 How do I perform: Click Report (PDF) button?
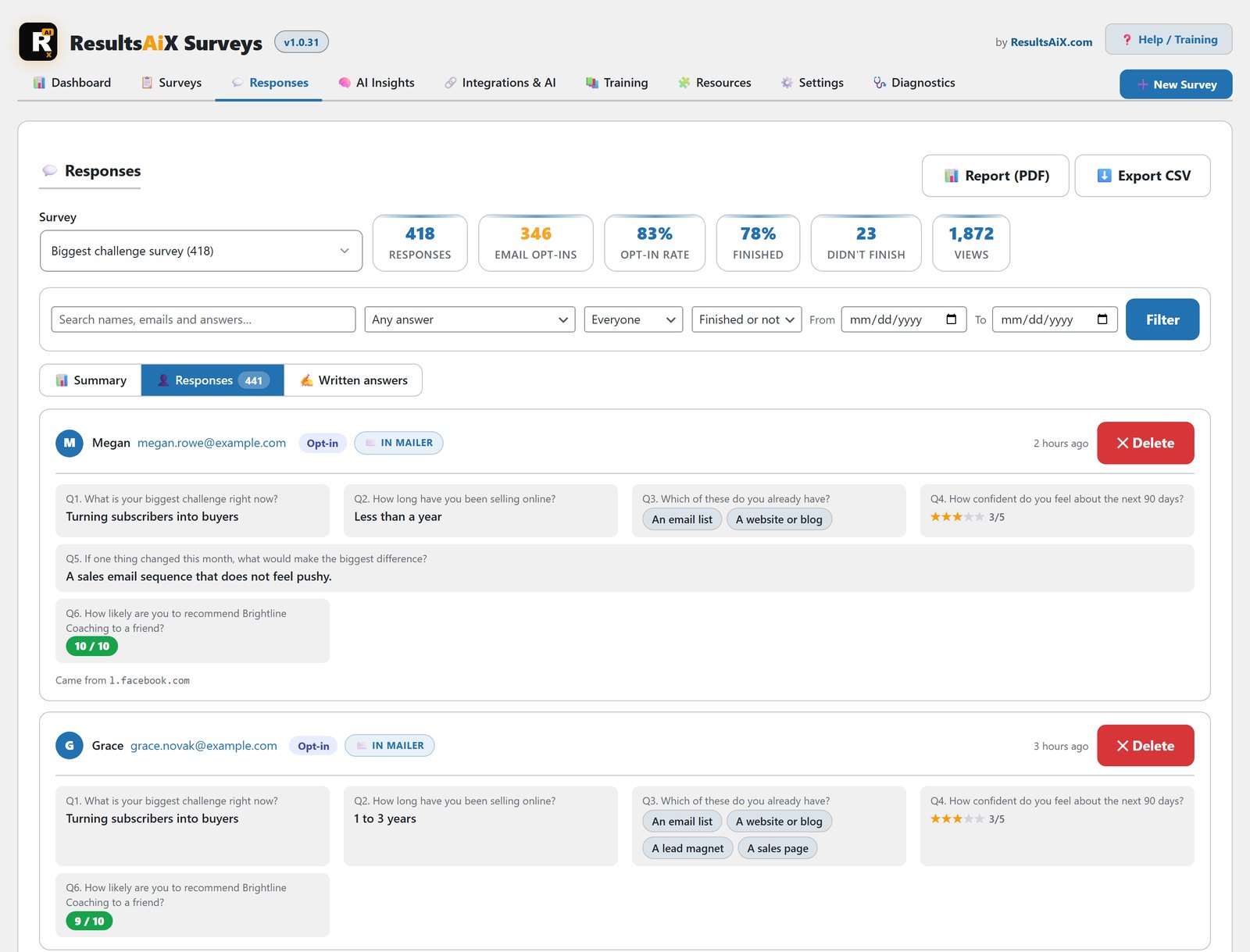[x=995, y=176]
